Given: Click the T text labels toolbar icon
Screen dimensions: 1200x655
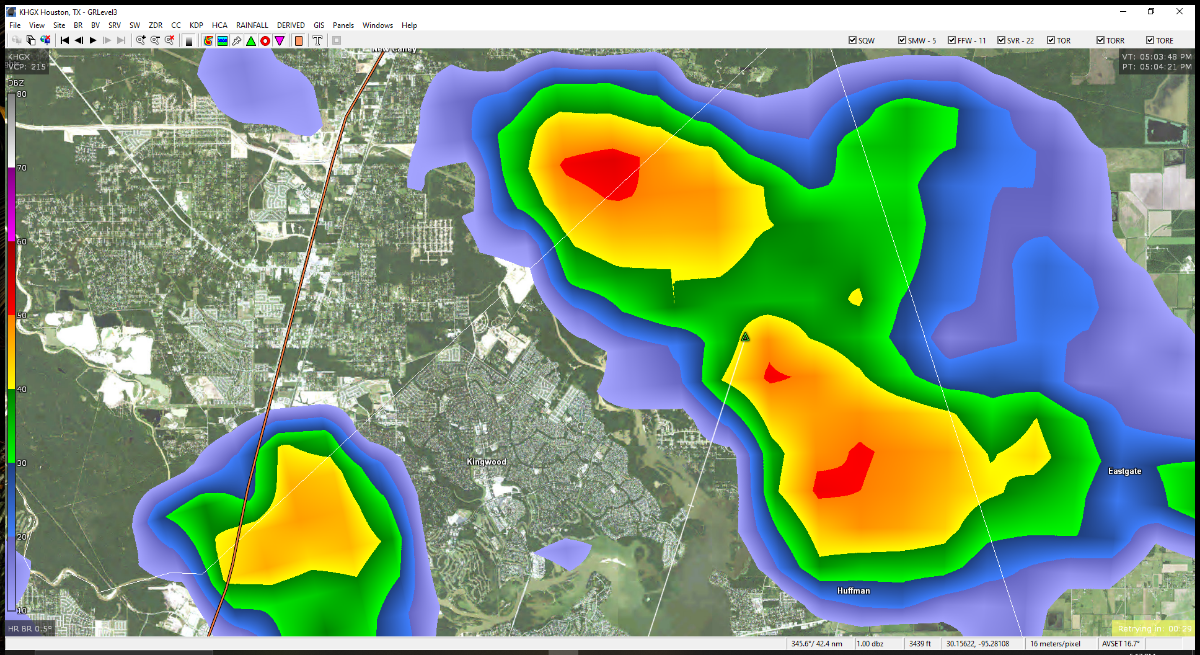Looking at the screenshot, I should (318, 40).
